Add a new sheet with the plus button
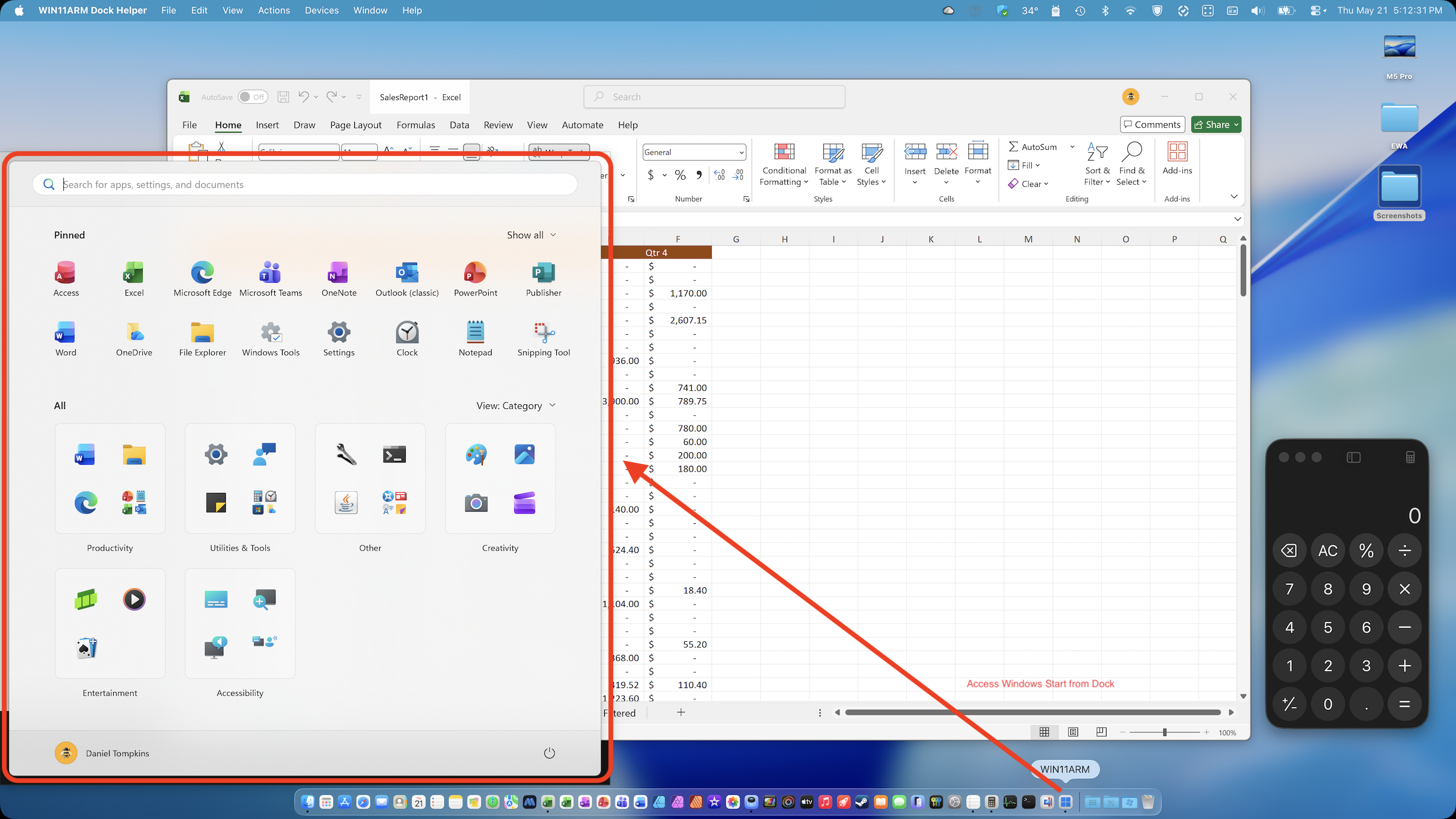The height and width of the screenshot is (819, 1456). 681,712
